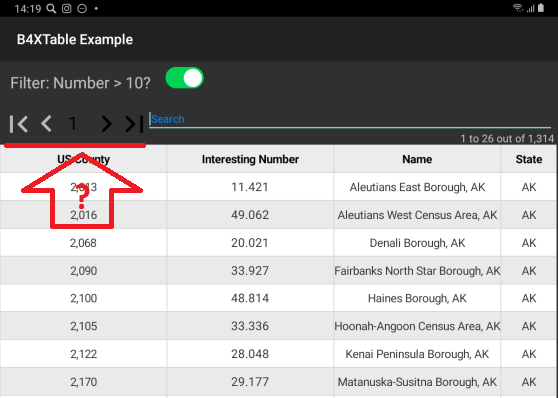The image size is (558, 398).
Task: Tap the 48.814 number cell
Action: click(x=250, y=298)
